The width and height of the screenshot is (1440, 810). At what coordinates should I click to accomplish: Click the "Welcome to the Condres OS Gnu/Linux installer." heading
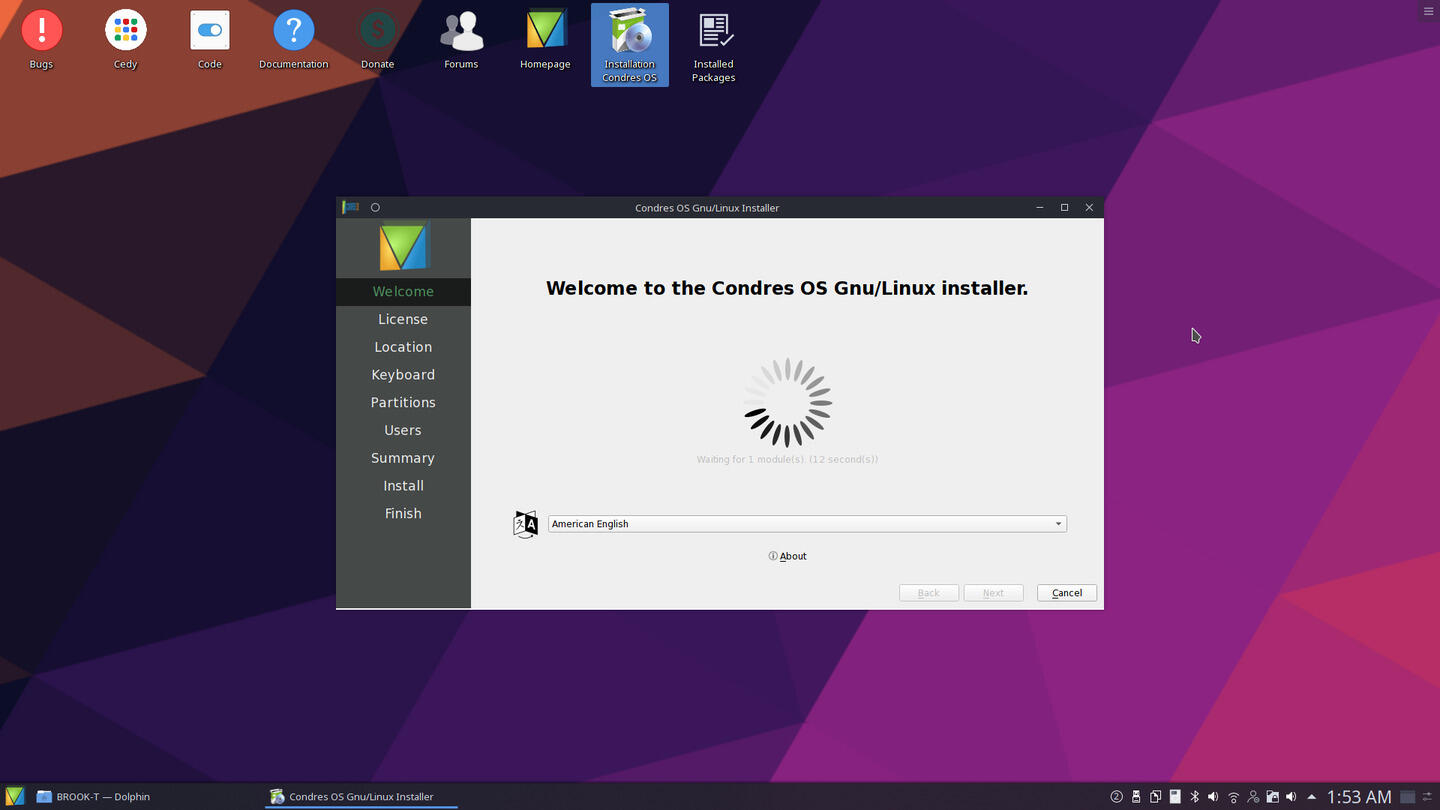[x=787, y=288]
